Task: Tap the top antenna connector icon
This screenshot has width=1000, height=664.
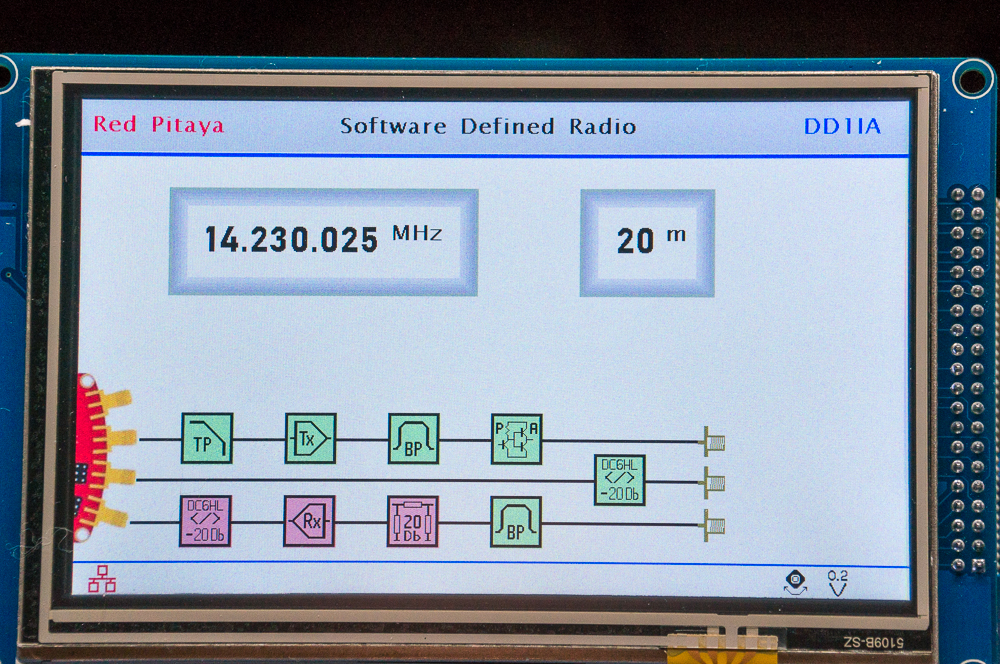Action: pyautogui.click(x=714, y=441)
